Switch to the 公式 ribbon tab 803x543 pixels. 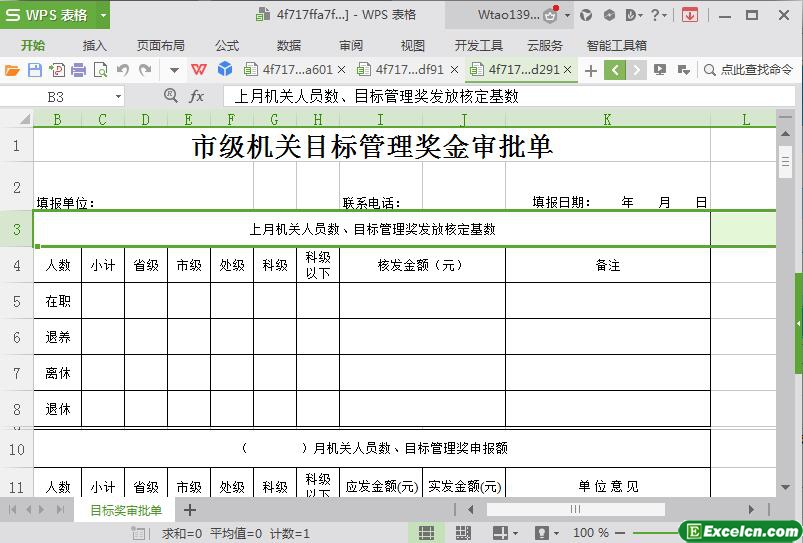[x=227, y=45]
